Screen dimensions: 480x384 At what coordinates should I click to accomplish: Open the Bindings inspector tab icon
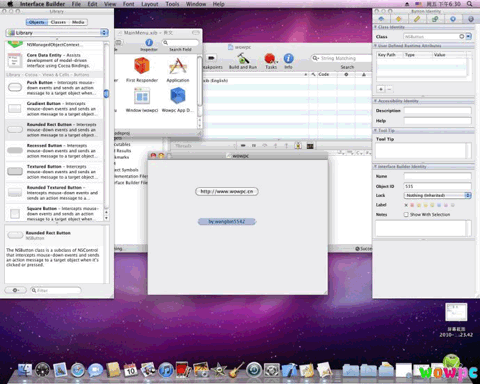(435, 19)
